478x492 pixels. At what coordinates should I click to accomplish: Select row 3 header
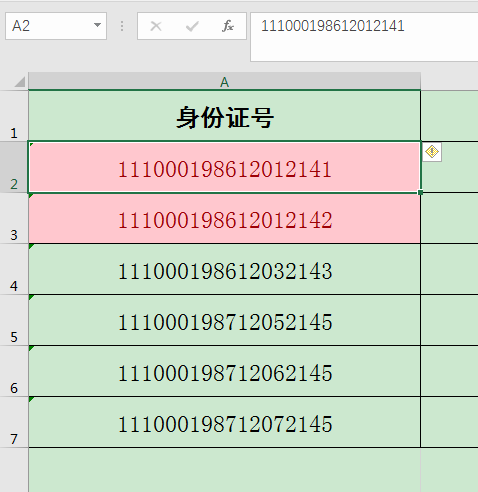click(x=14, y=218)
